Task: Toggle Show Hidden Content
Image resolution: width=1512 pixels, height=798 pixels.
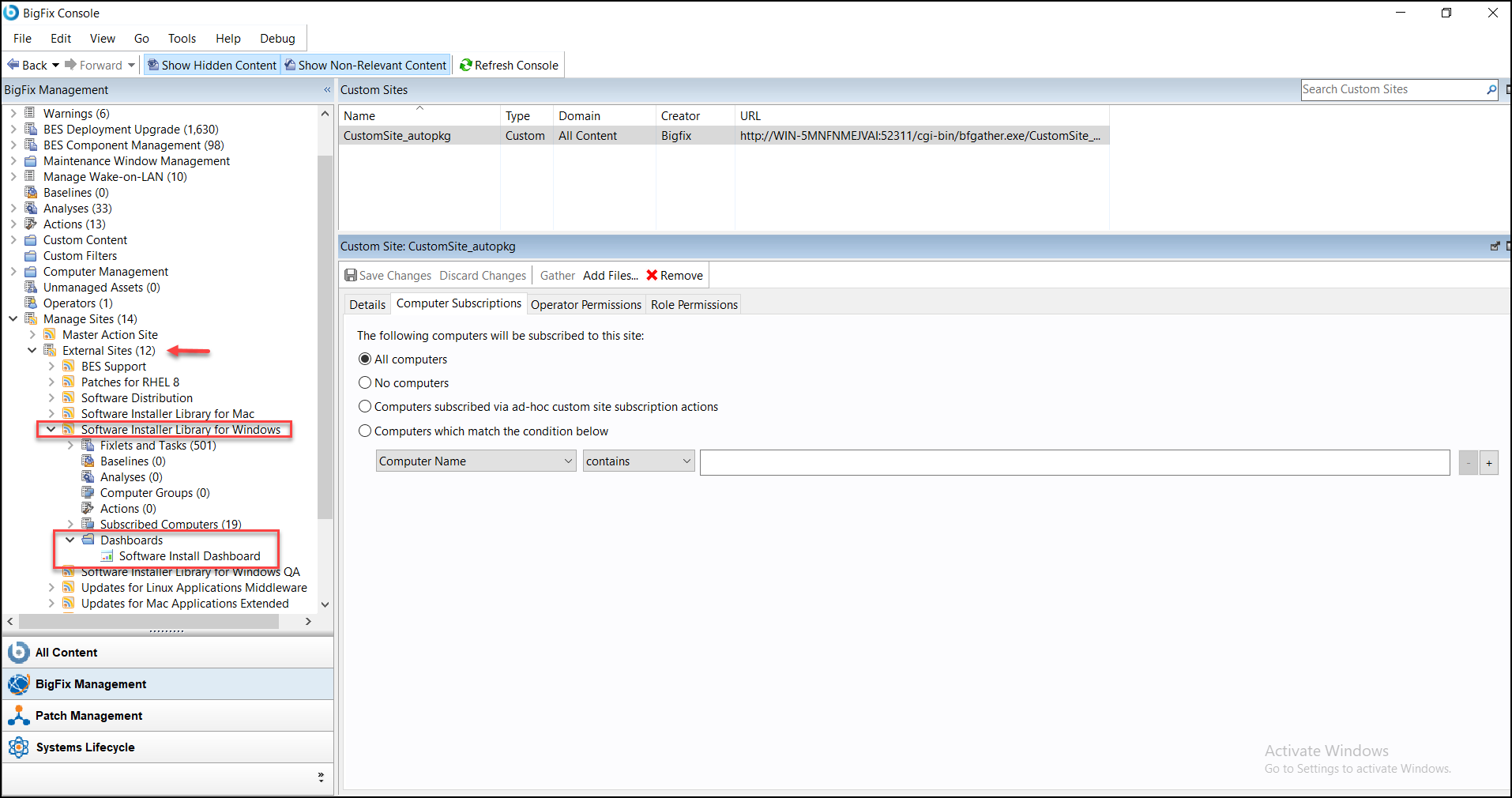Action: tap(212, 65)
